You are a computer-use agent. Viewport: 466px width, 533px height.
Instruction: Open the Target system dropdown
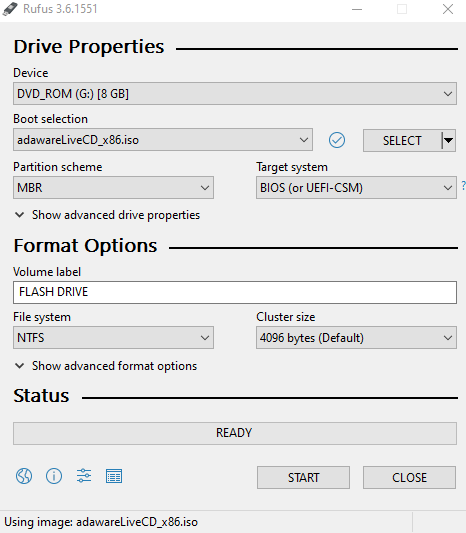356,188
